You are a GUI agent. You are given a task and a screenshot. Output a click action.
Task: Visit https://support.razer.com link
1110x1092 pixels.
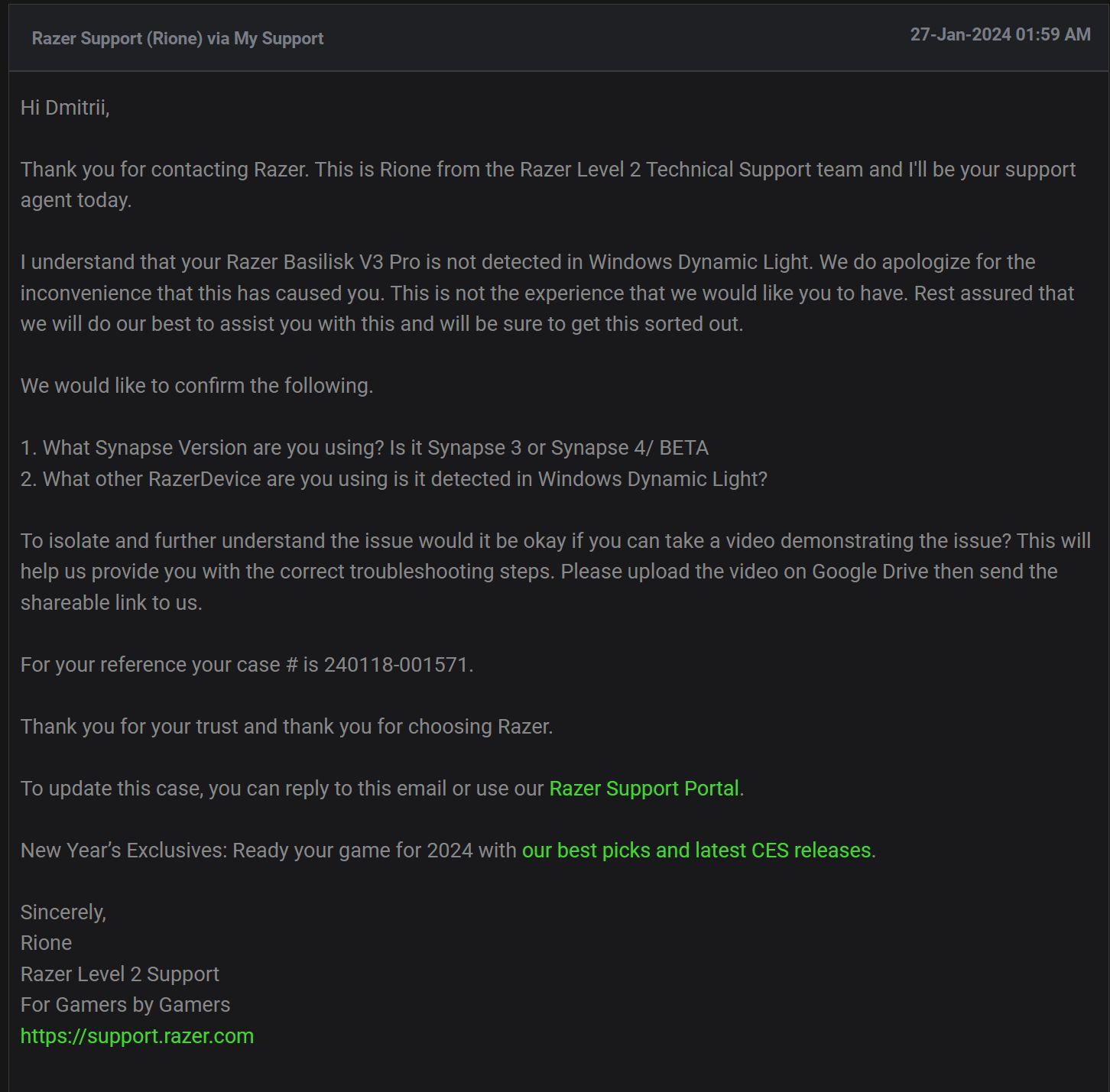[137, 1036]
